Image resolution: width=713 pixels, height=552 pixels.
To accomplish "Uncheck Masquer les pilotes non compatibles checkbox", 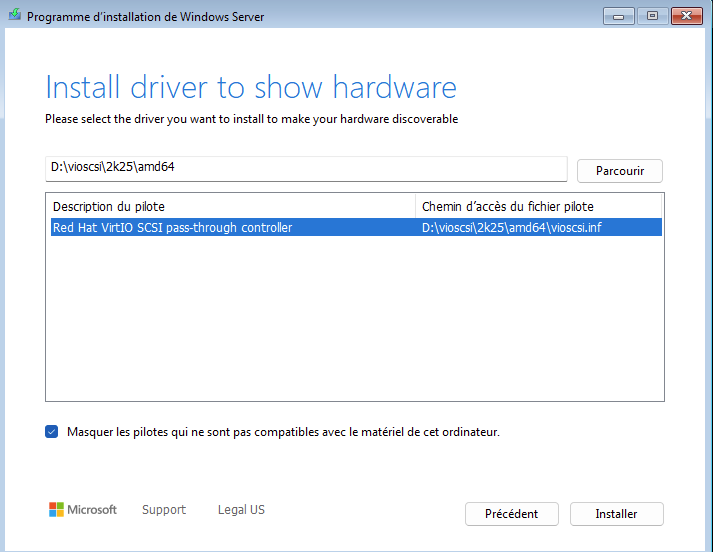I will pyautogui.click(x=51, y=432).
